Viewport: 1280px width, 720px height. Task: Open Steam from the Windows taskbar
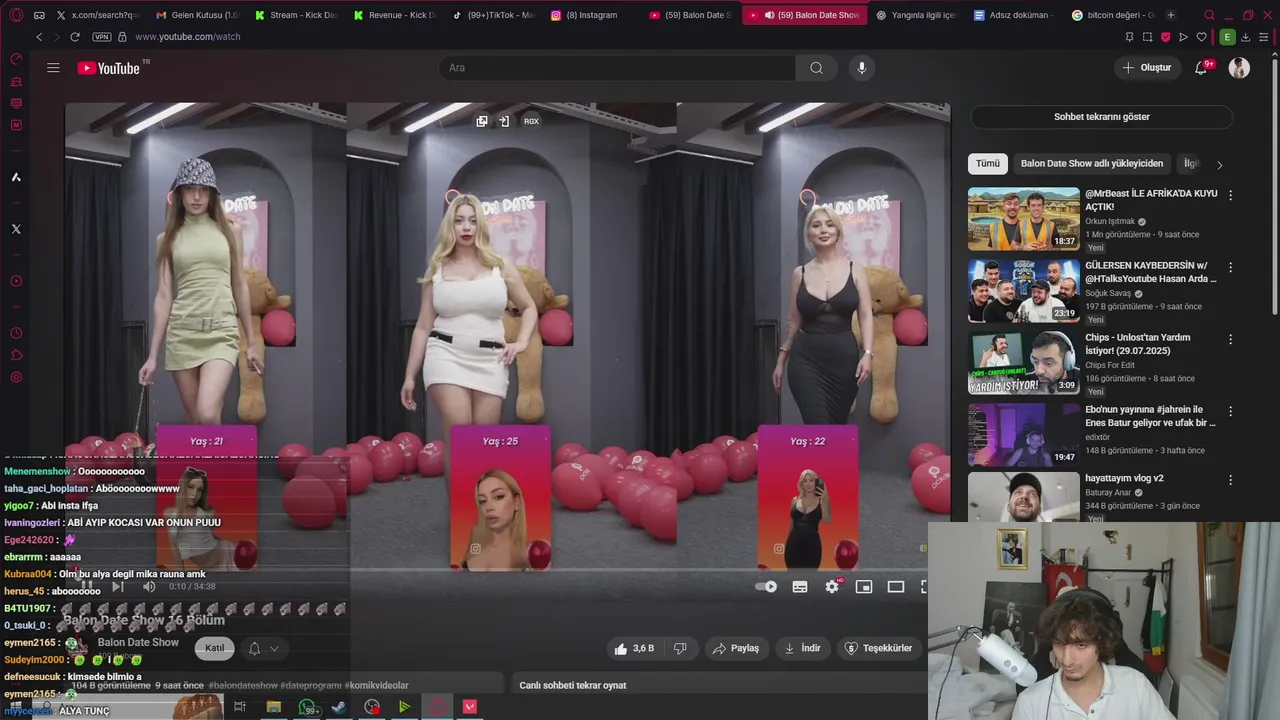pyautogui.click(x=339, y=707)
